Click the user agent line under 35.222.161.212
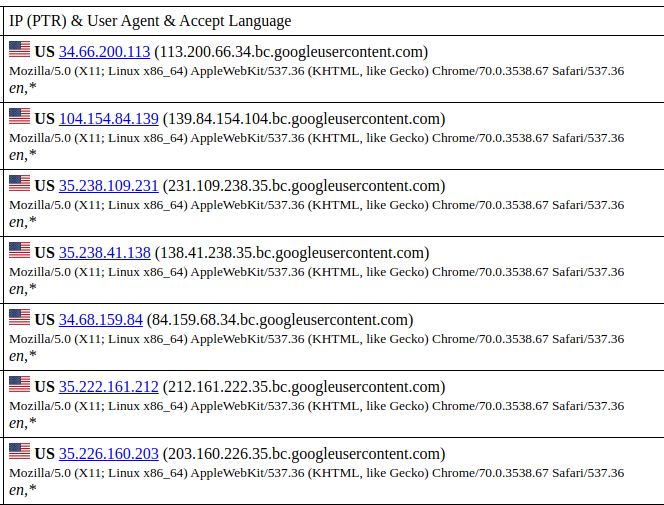Viewport: 664px width, 505px height. 317,406
